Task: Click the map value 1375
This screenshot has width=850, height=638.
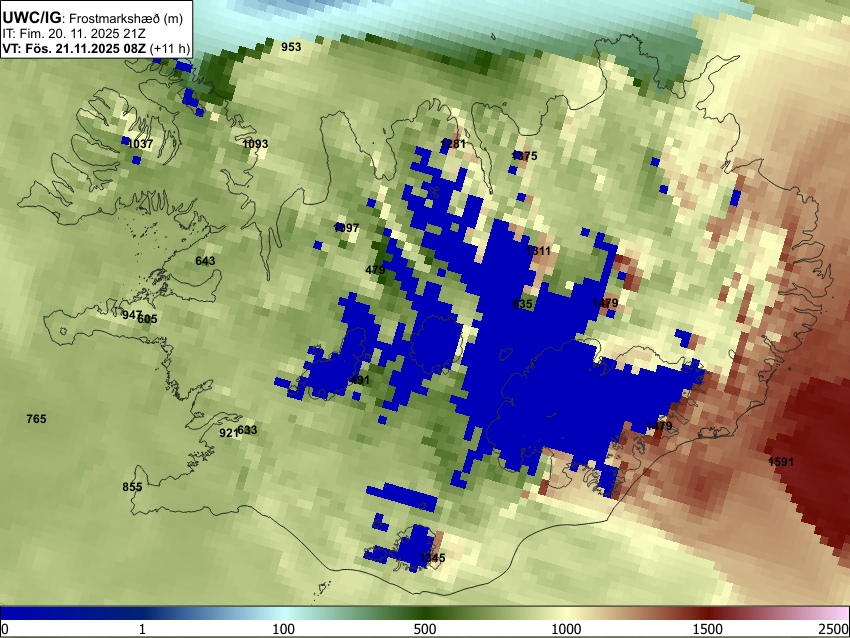Action: tap(524, 156)
